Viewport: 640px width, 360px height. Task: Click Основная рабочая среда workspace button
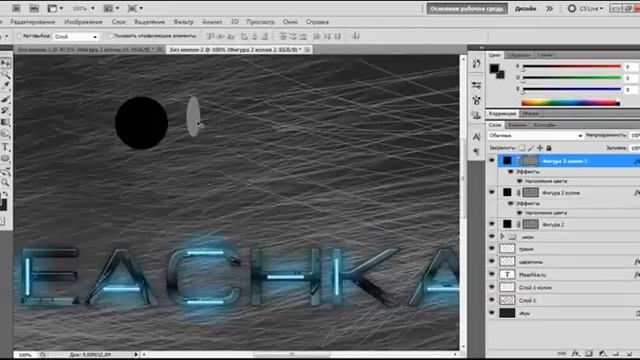pyautogui.click(x=467, y=9)
